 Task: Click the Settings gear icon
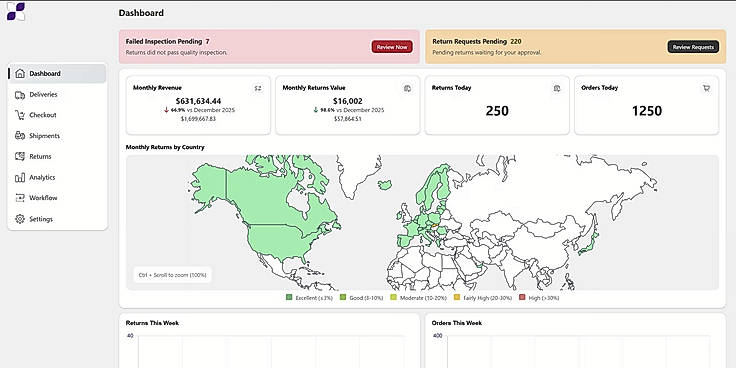coord(20,219)
